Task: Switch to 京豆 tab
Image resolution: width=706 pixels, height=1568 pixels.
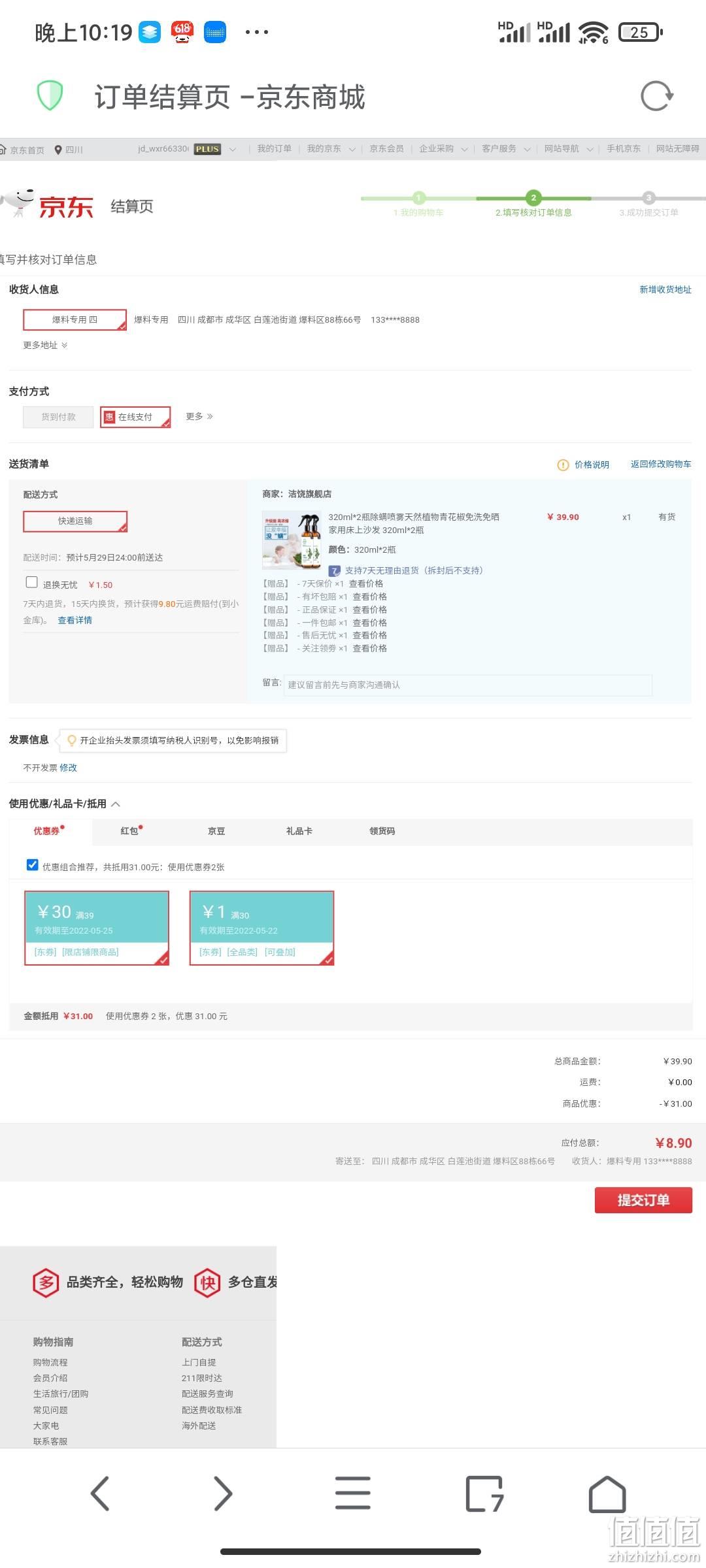Action: [x=216, y=831]
